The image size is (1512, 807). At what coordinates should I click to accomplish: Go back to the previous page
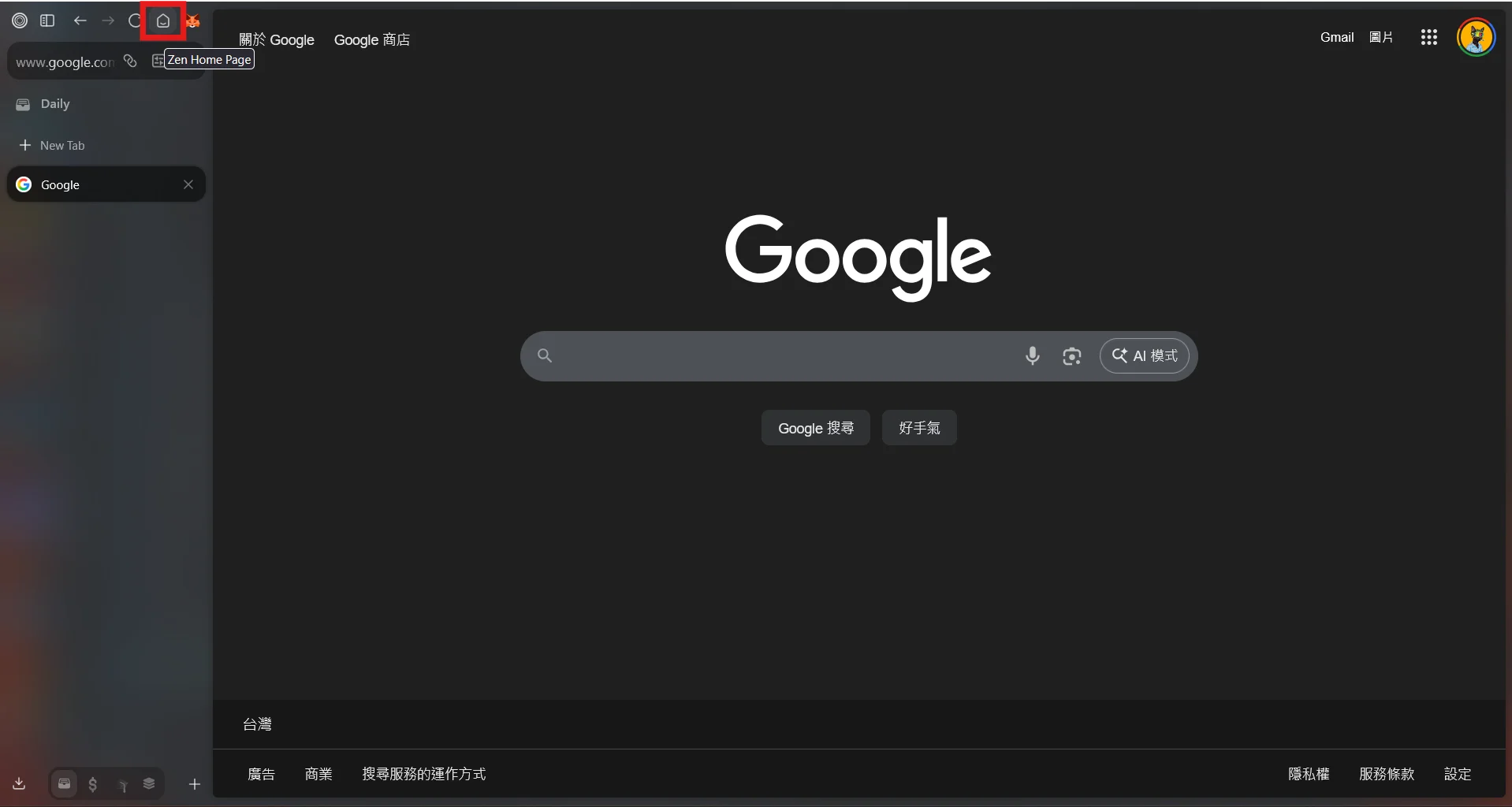click(80, 21)
